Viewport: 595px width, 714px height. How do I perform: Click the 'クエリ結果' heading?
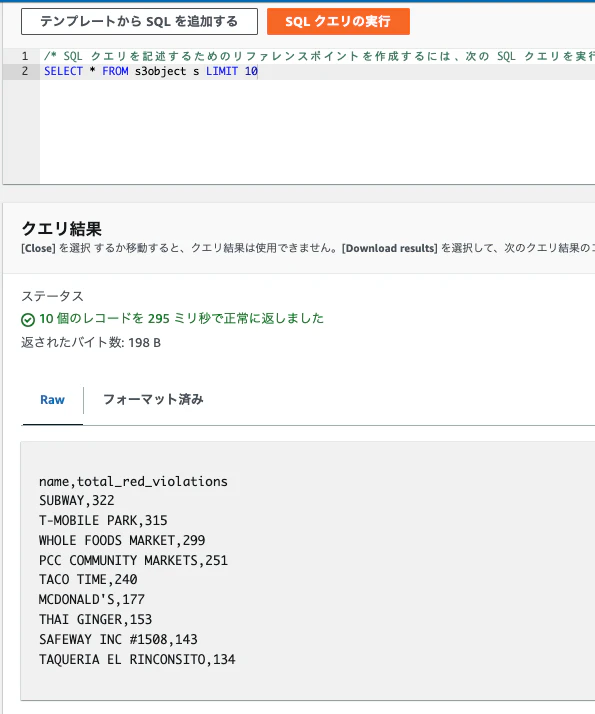[x=61, y=229]
